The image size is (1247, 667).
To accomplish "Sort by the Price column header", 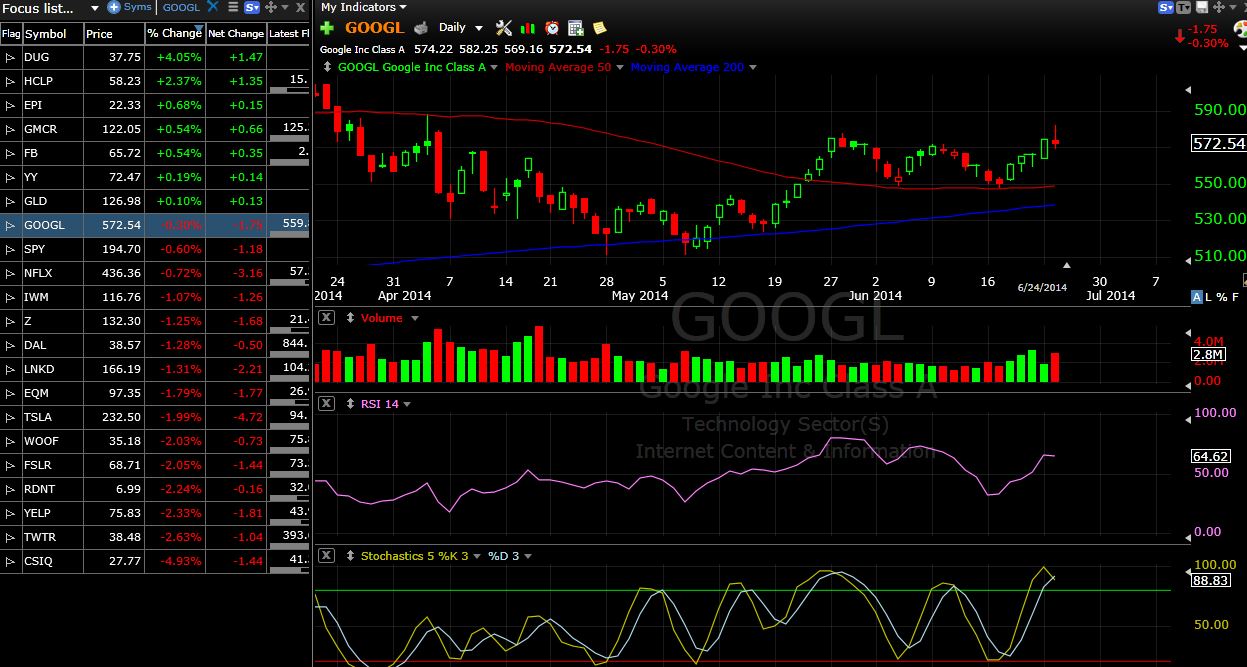I will [113, 33].
